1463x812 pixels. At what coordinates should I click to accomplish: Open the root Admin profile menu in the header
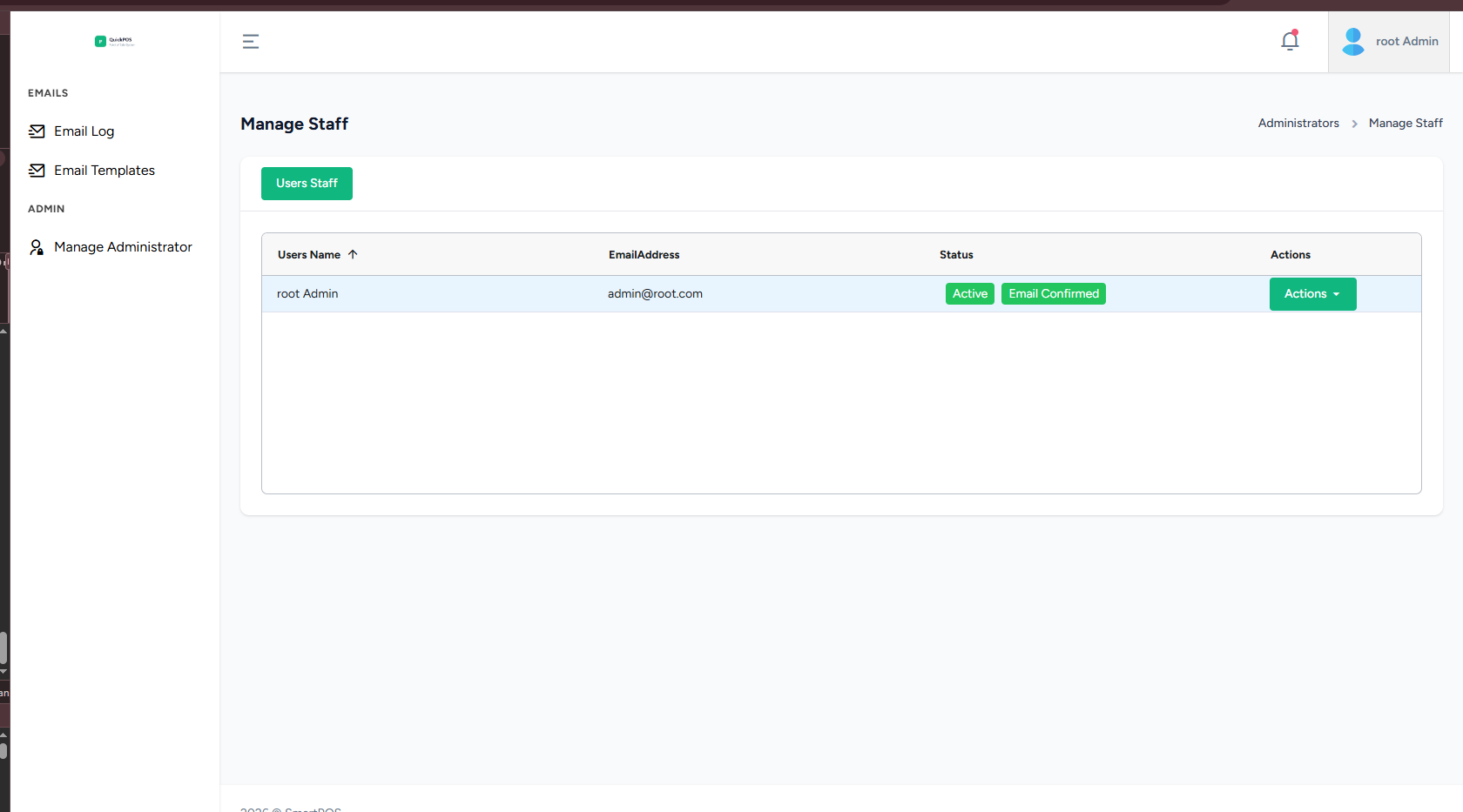click(x=1406, y=42)
